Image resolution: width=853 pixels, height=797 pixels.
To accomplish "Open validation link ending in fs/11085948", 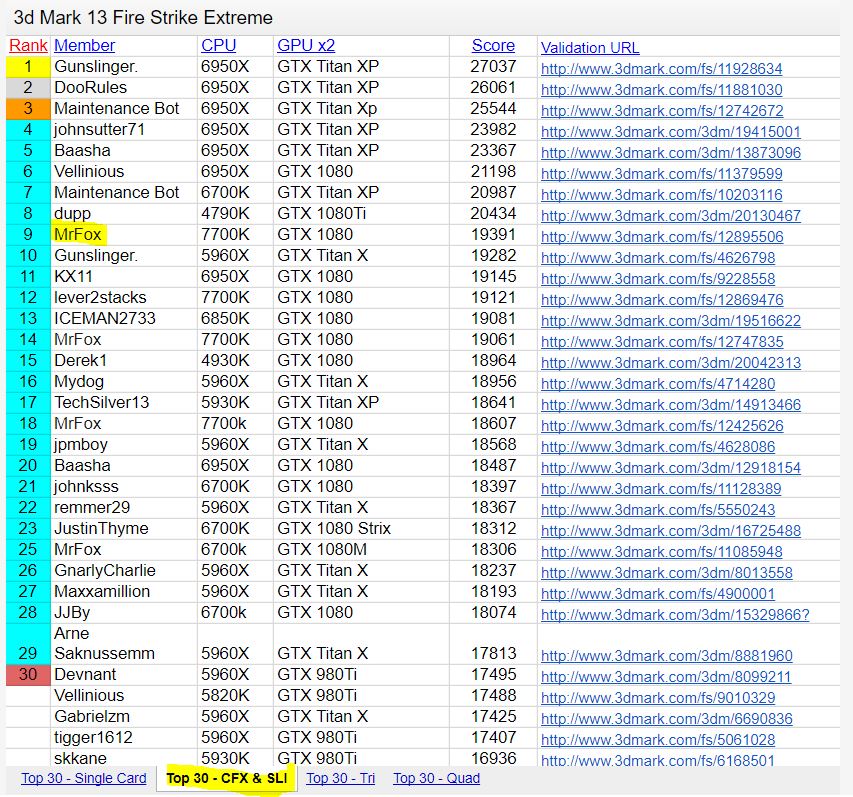I will coord(662,552).
